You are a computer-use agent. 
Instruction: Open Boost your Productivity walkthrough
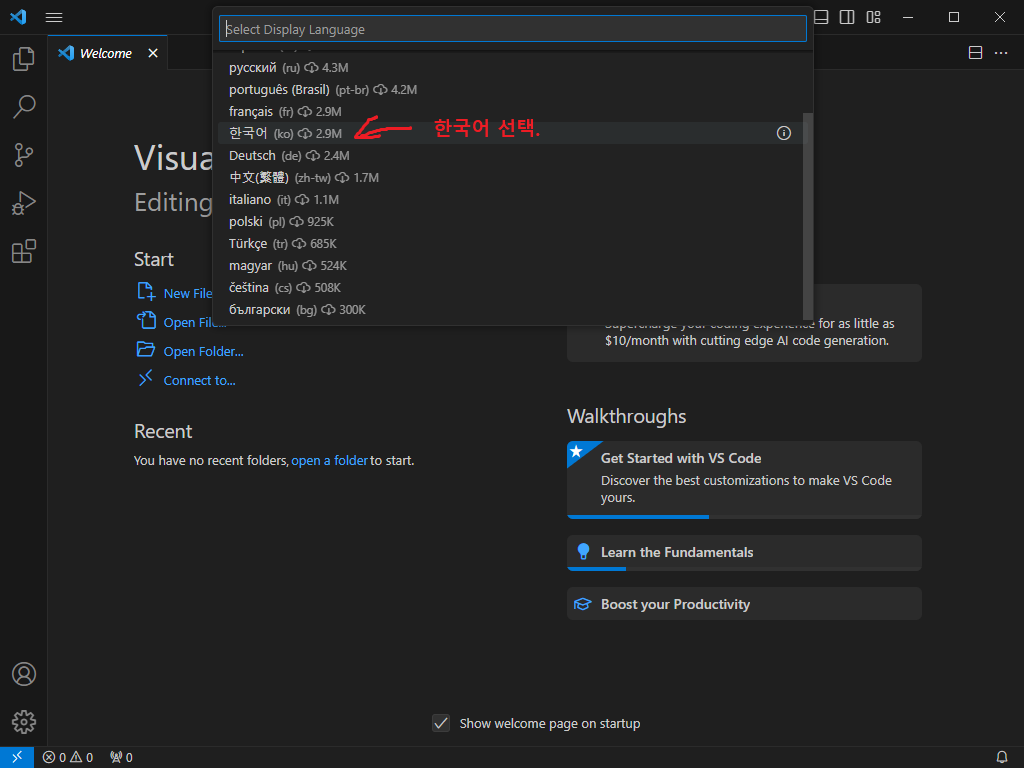pyautogui.click(x=744, y=604)
